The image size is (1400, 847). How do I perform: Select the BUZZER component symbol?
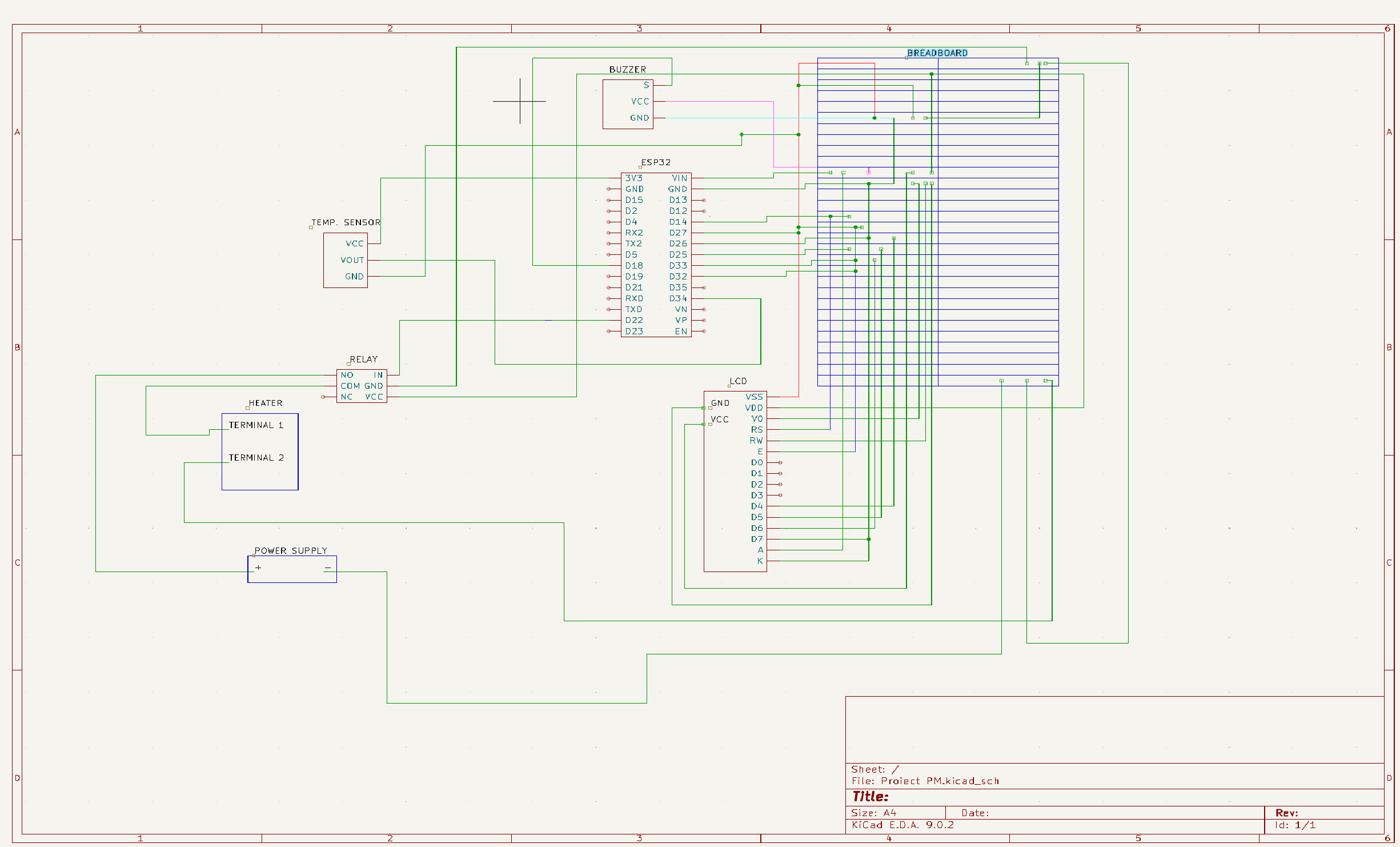[x=628, y=104]
